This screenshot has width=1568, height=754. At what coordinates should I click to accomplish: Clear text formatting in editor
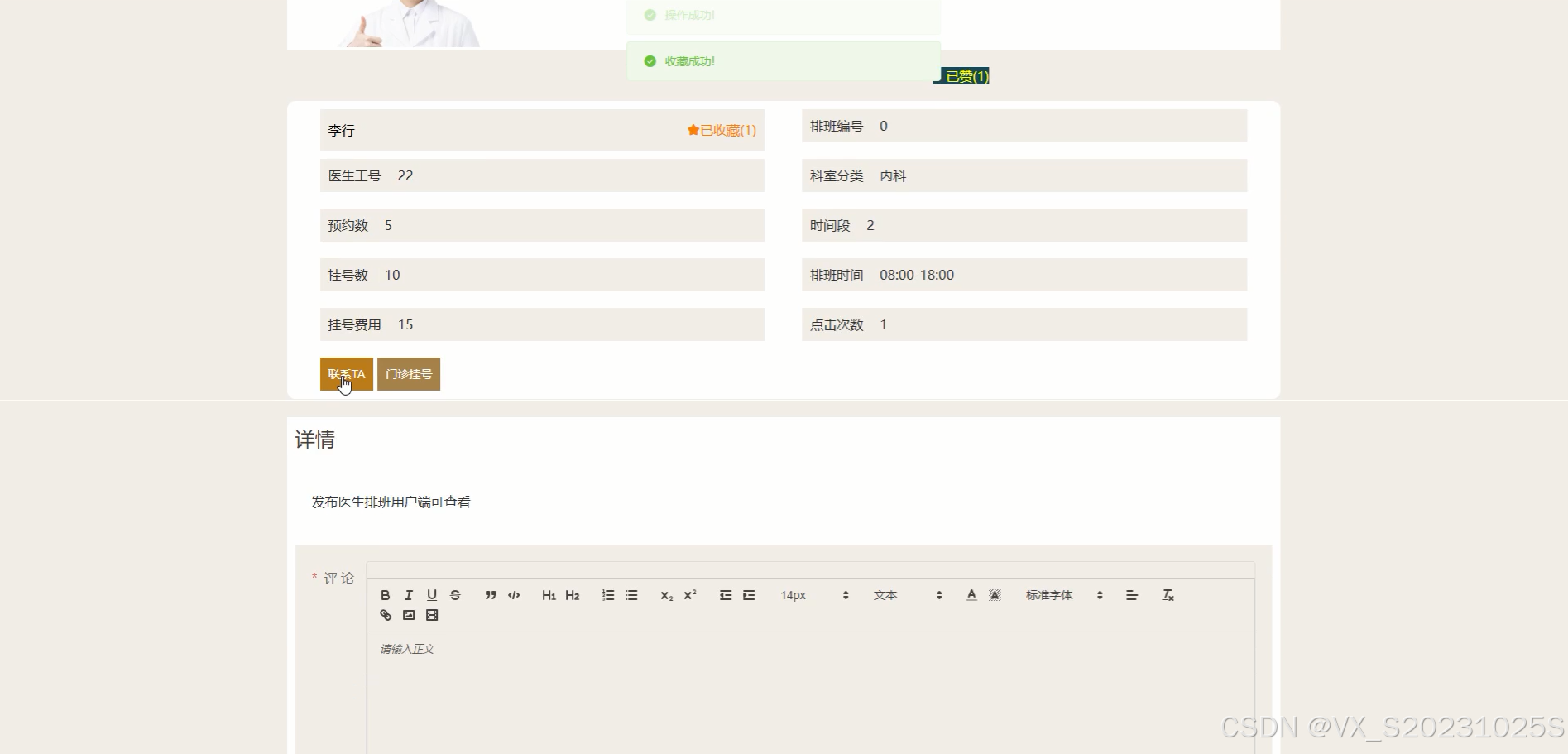pyautogui.click(x=1168, y=595)
